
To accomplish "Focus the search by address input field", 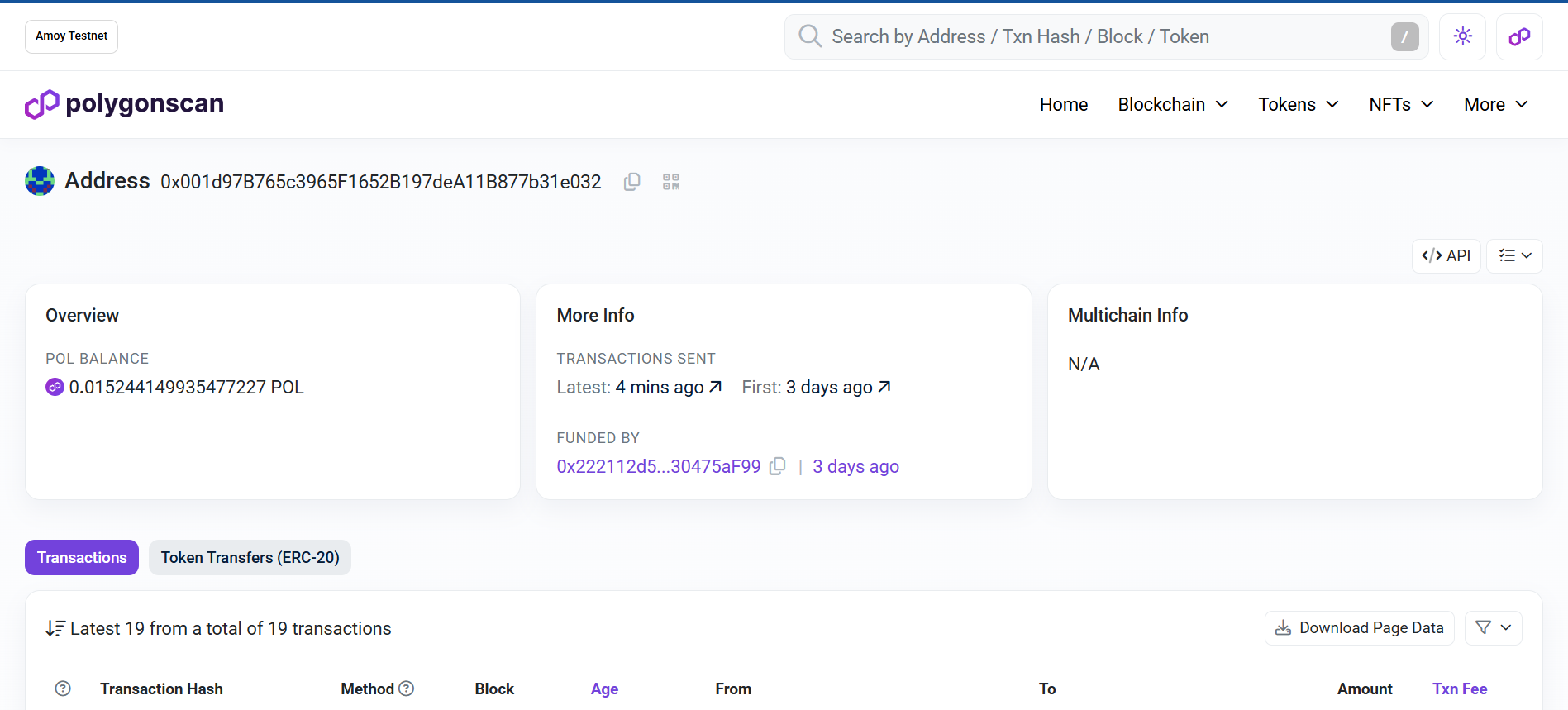I will pyautogui.click(x=1106, y=36).
